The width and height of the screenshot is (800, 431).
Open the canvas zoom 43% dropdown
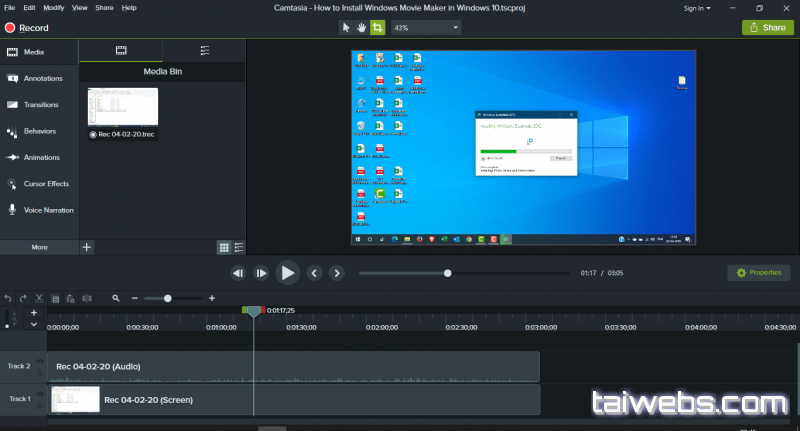[x=425, y=28]
